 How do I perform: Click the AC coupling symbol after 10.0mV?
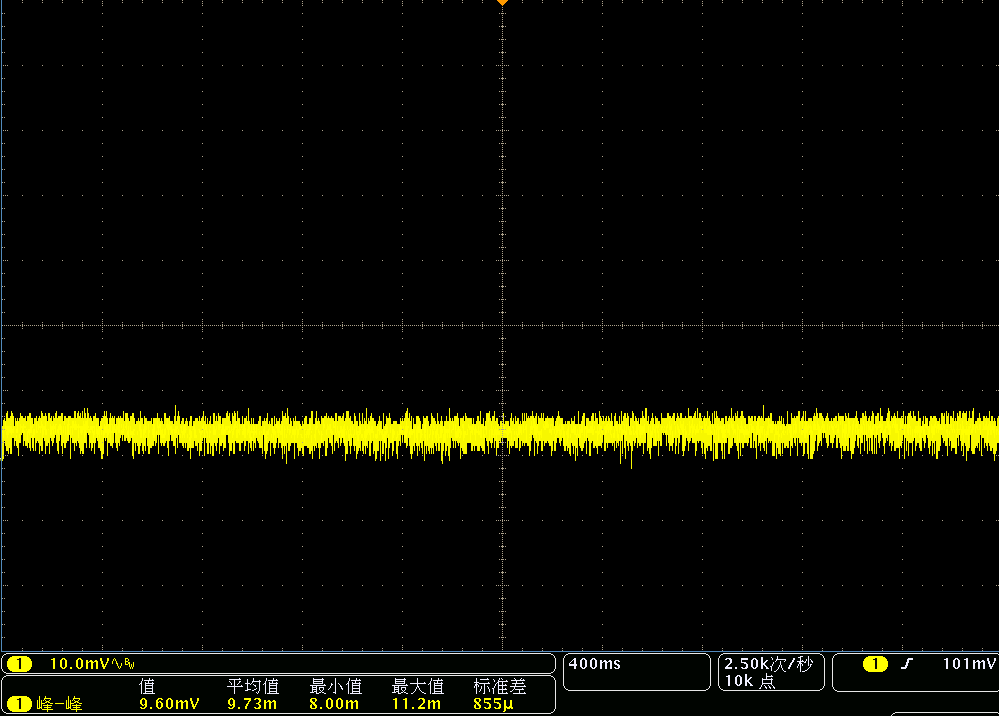[117, 664]
